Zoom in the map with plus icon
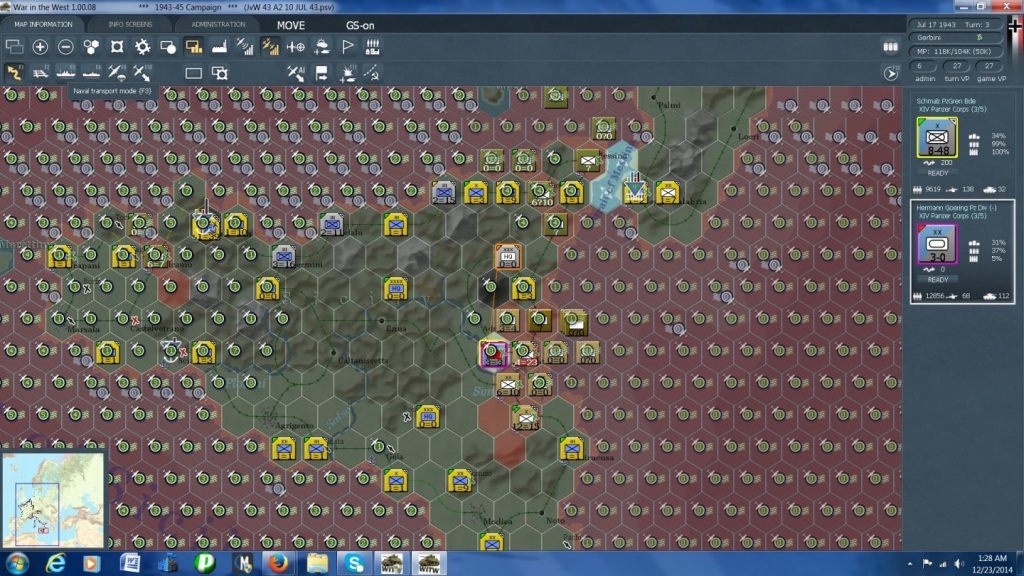Screen dimensions: 1024x576 (x=40, y=46)
